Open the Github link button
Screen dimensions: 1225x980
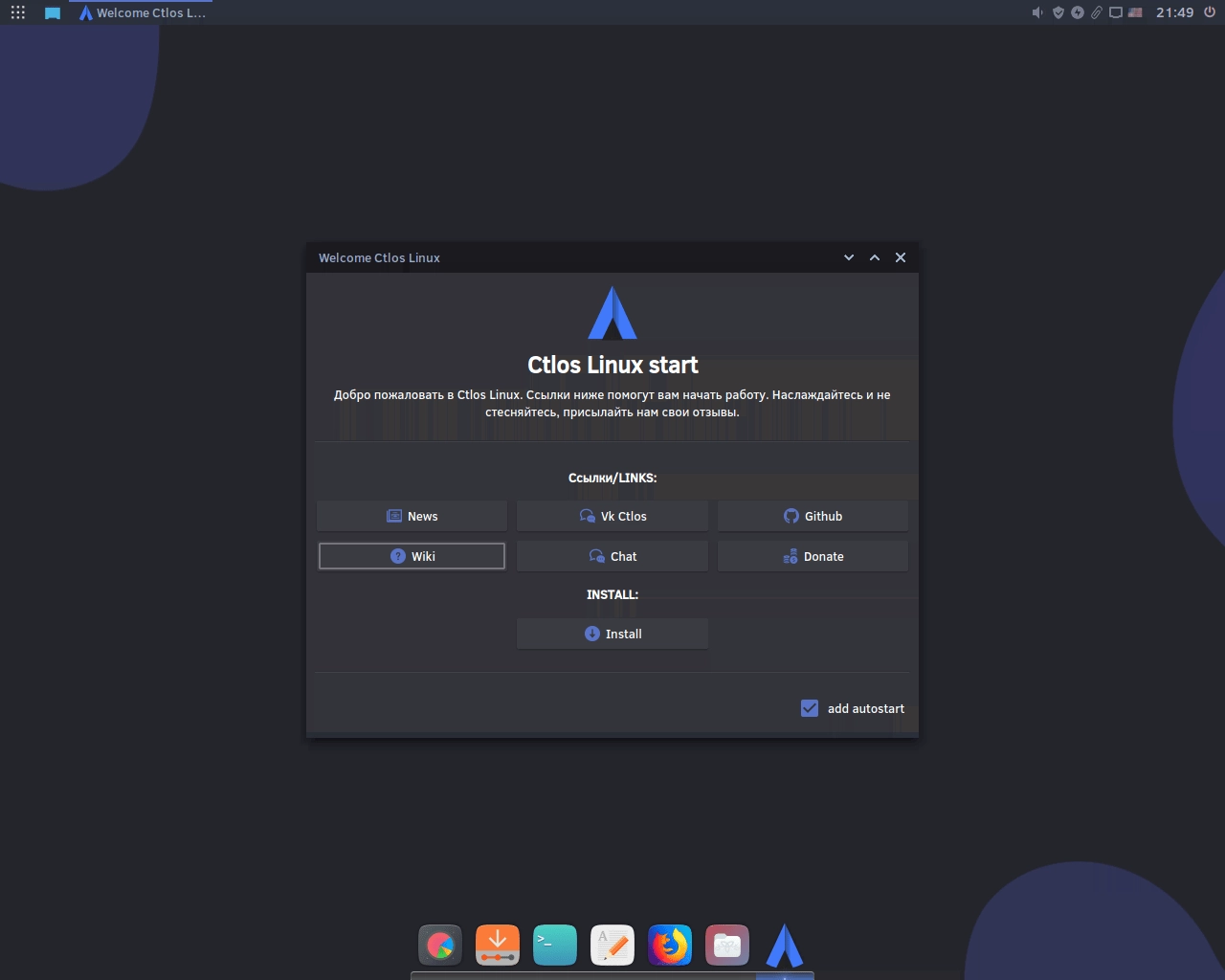[813, 516]
